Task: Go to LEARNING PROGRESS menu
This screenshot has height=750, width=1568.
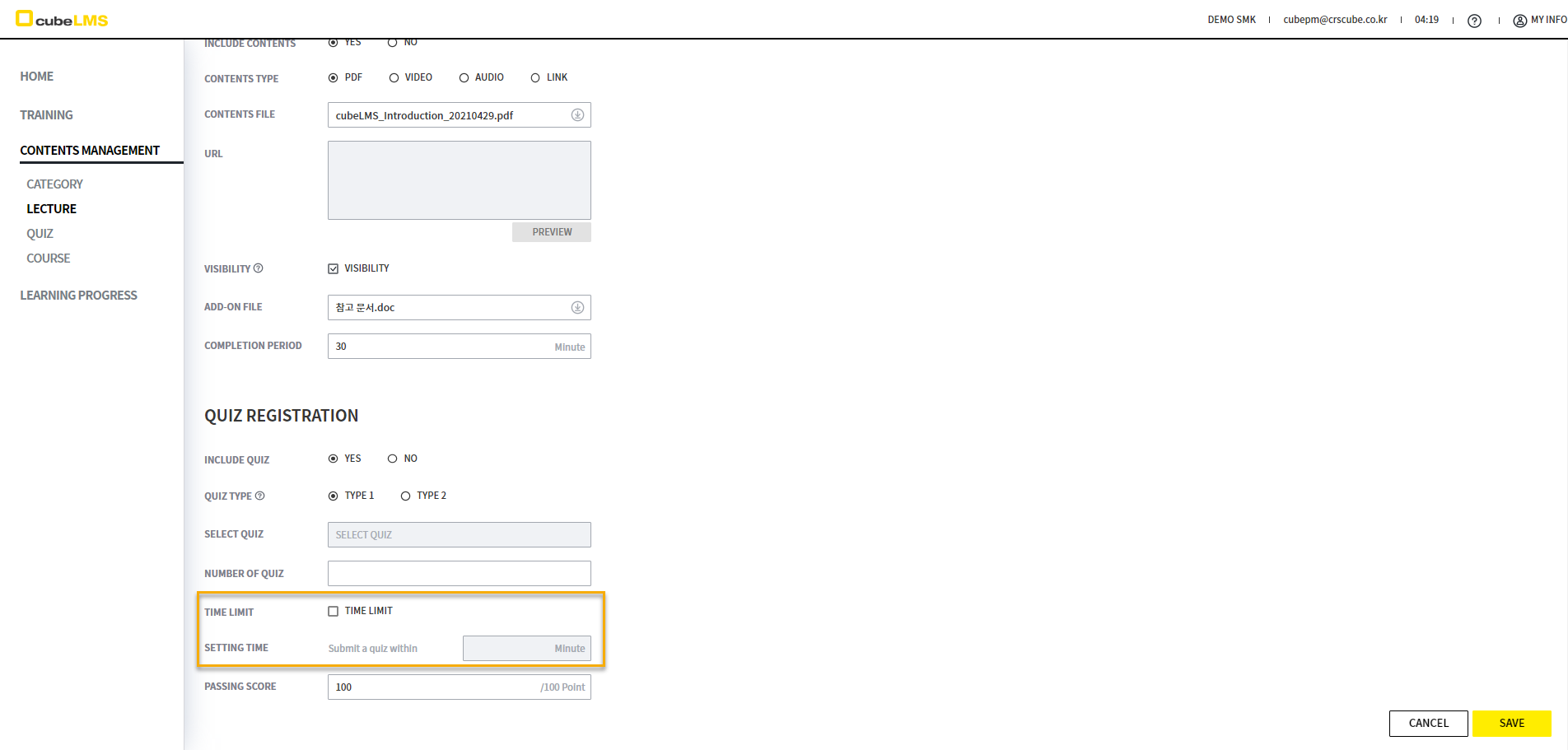Action: coord(78,296)
